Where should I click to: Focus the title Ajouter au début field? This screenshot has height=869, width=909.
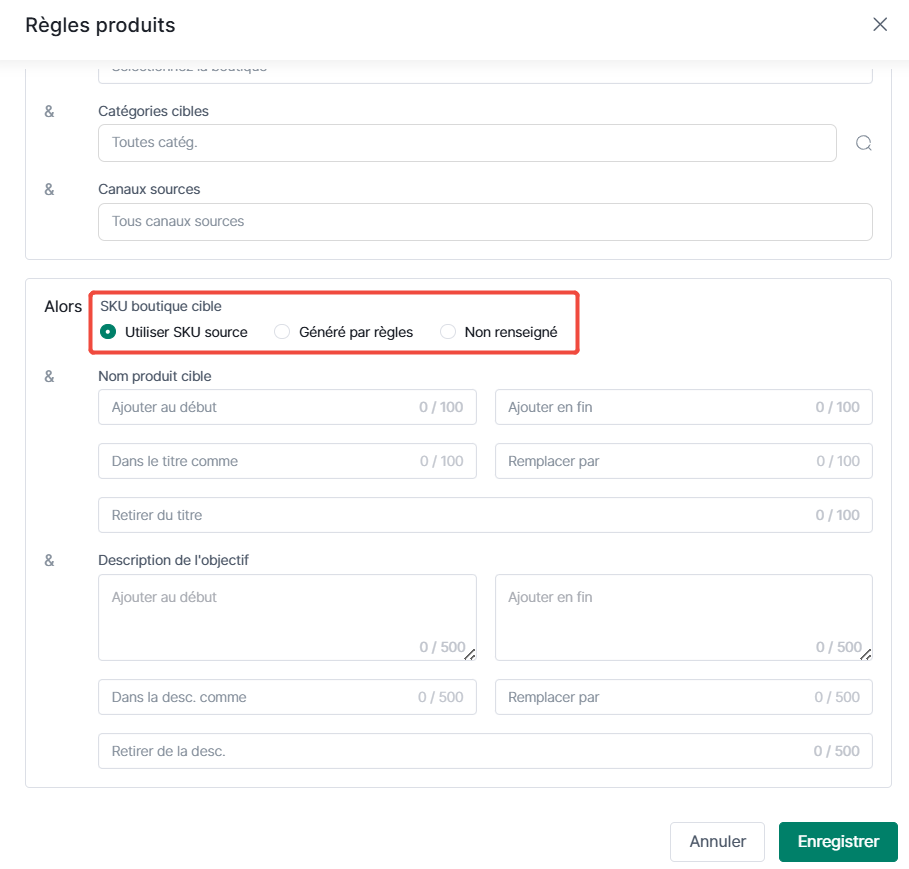(x=287, y=407)
